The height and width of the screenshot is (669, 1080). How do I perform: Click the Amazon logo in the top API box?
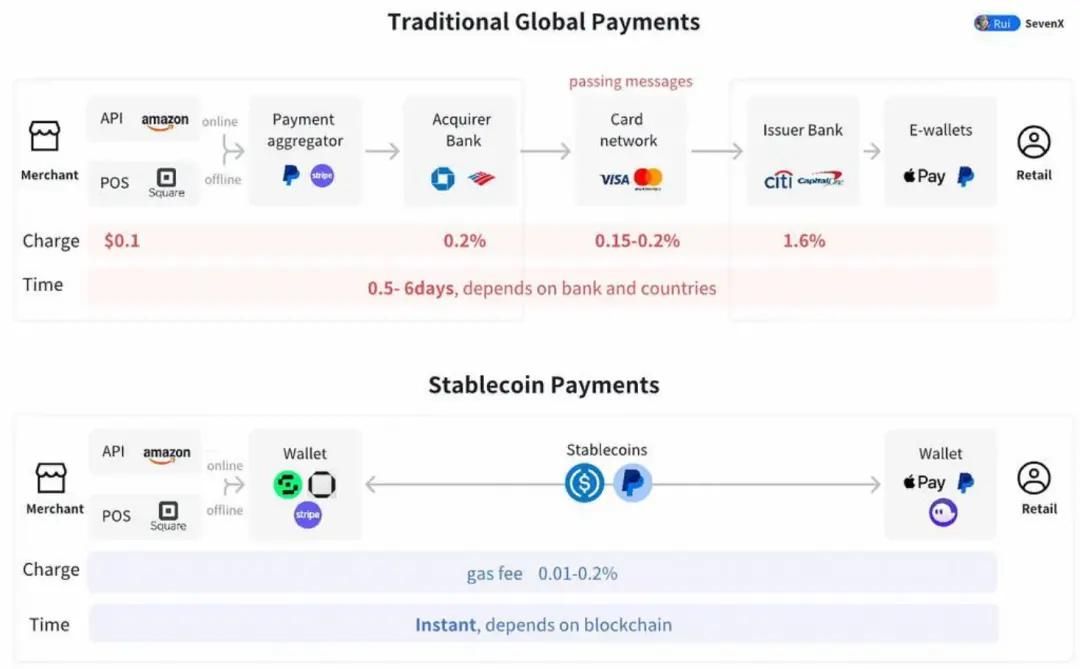point(165,120)
